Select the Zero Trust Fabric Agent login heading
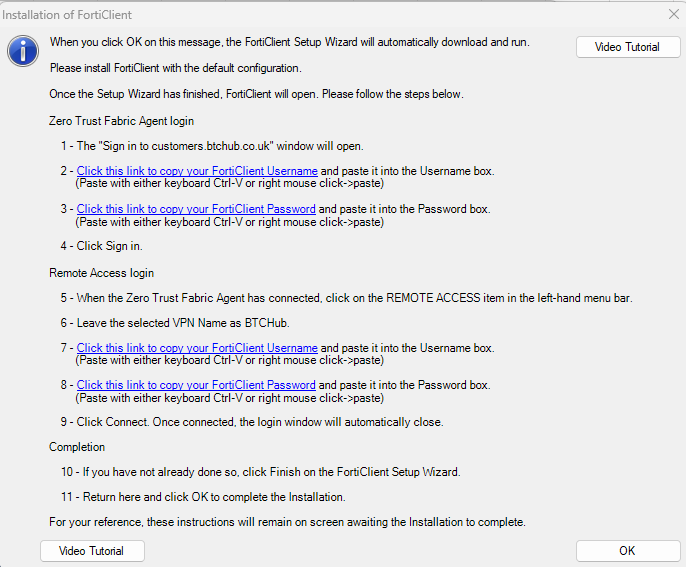 [x=121, y=121]
